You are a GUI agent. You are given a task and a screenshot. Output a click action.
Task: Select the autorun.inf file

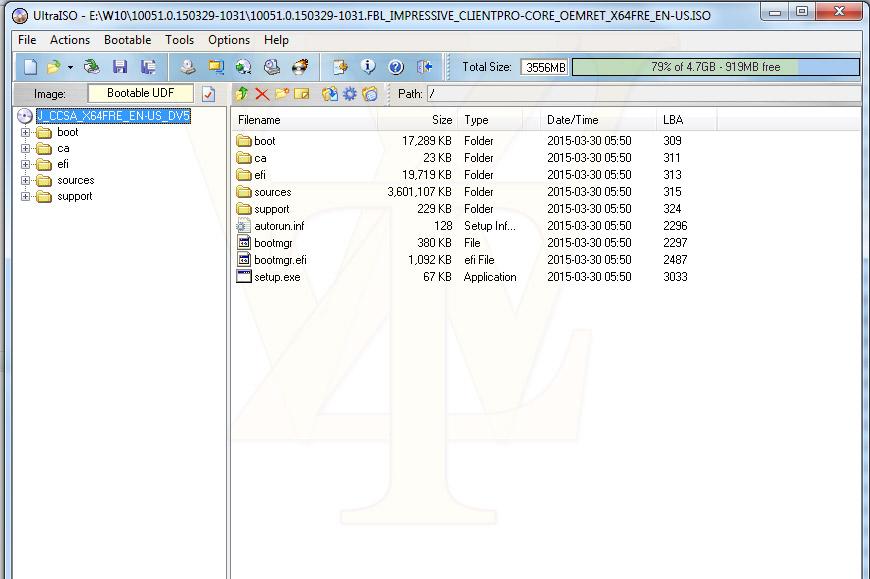(x=279, y=226)
